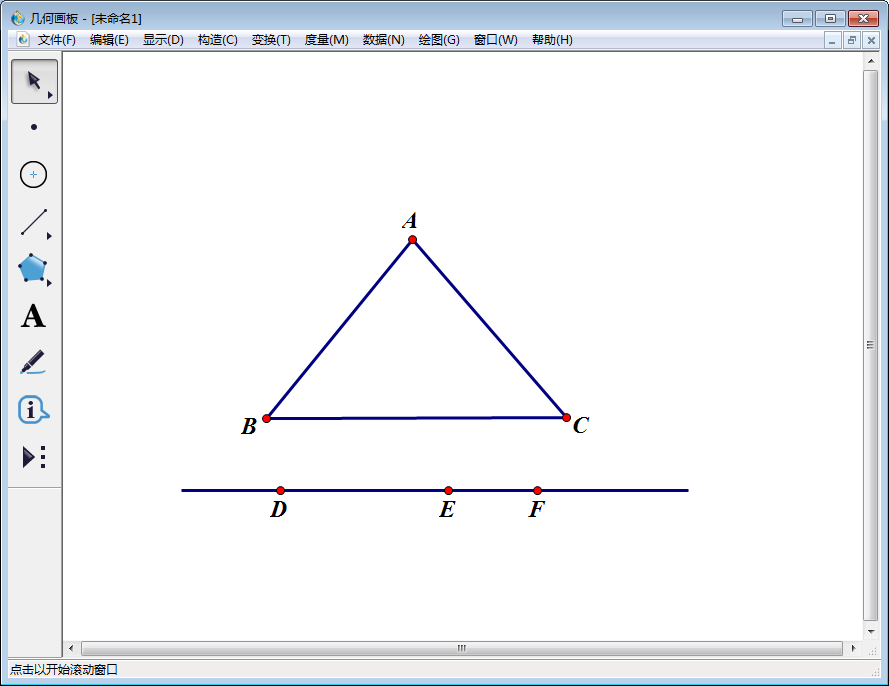Image resolution: width=889 pixels, height=686 pixels.
Task: Open the 文件(F) menu
Action: [57, 40]
